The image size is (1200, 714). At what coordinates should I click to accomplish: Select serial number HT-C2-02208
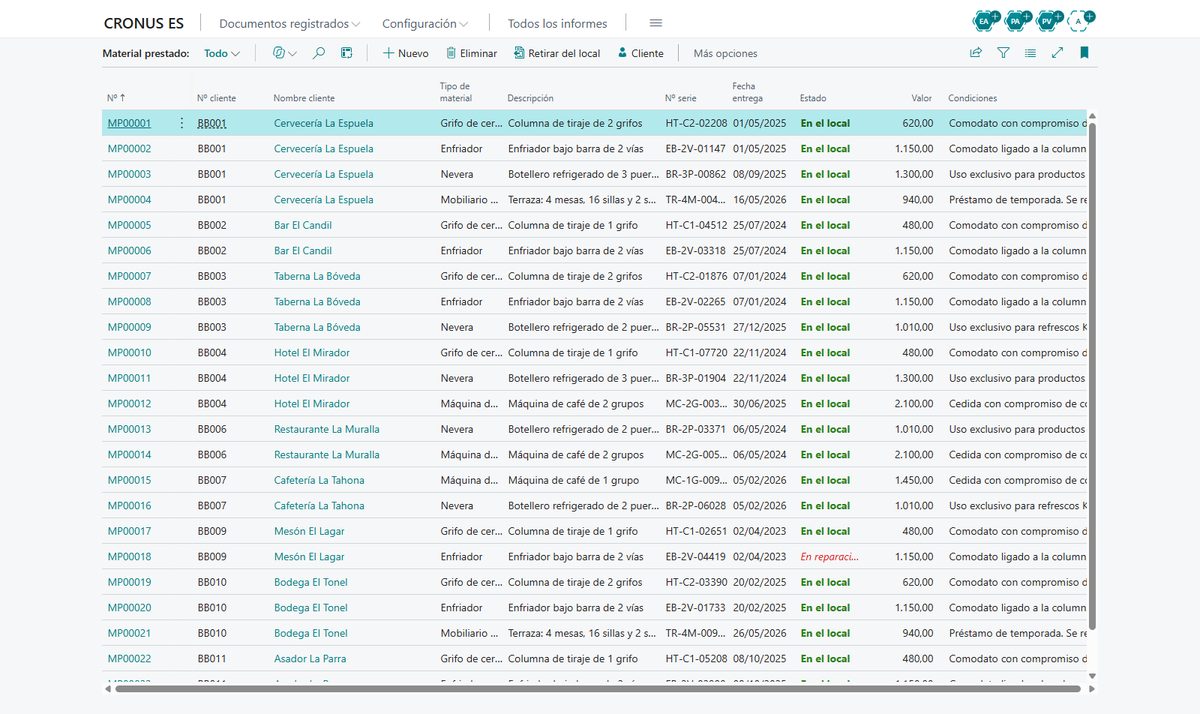point(696,123)
